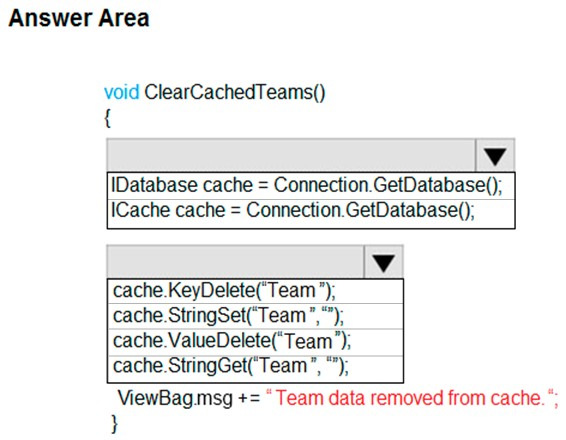Expand the second dropdown arrow

384,262
